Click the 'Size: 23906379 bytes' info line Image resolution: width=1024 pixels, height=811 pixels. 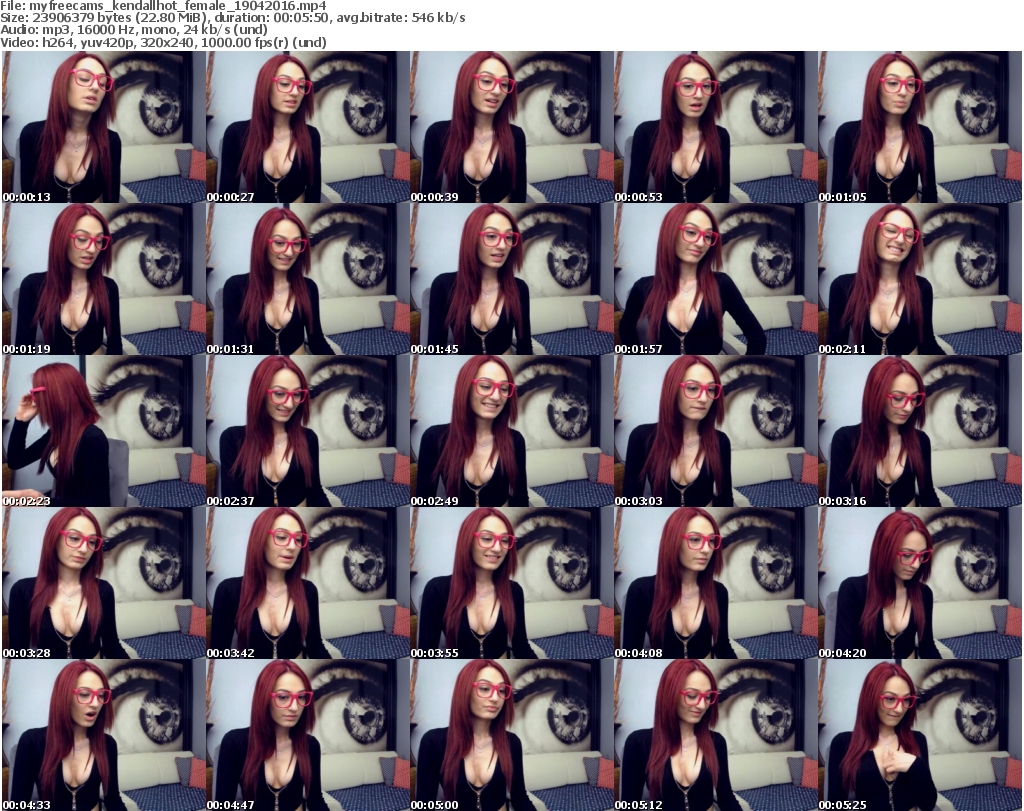pyautogui.click(x=232, y=18)
